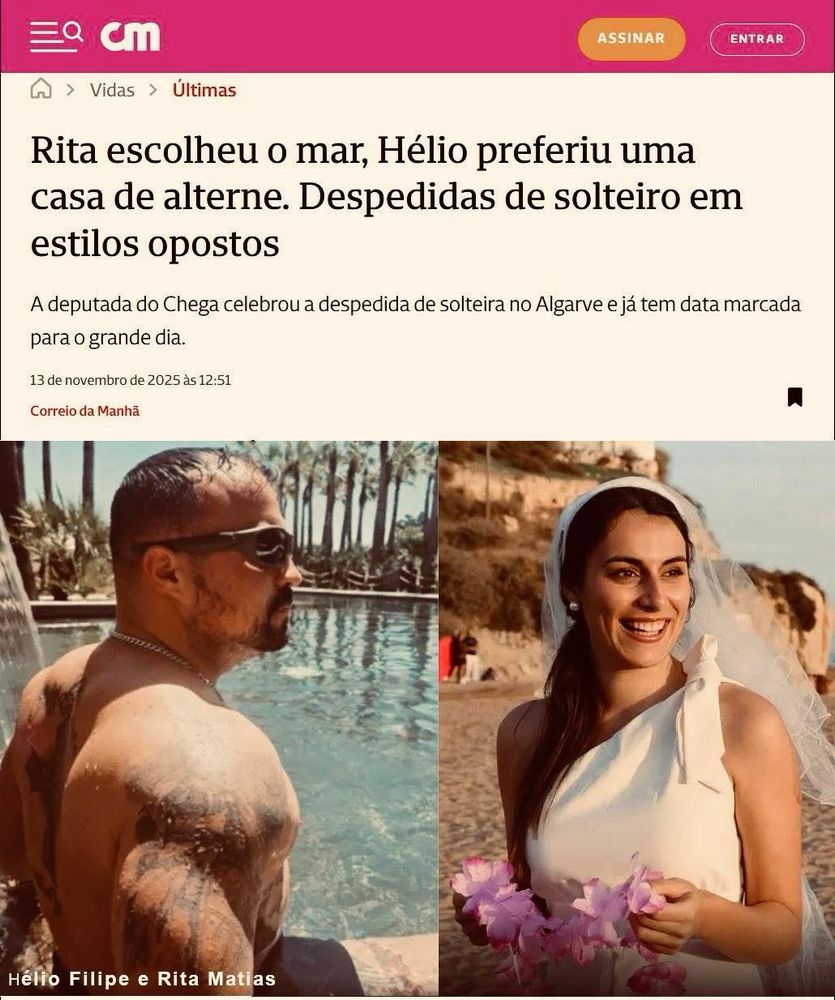The image size is (835, 1000).
Task: Click the publication date 13 de novembro
Action: (x=131, y=380)
